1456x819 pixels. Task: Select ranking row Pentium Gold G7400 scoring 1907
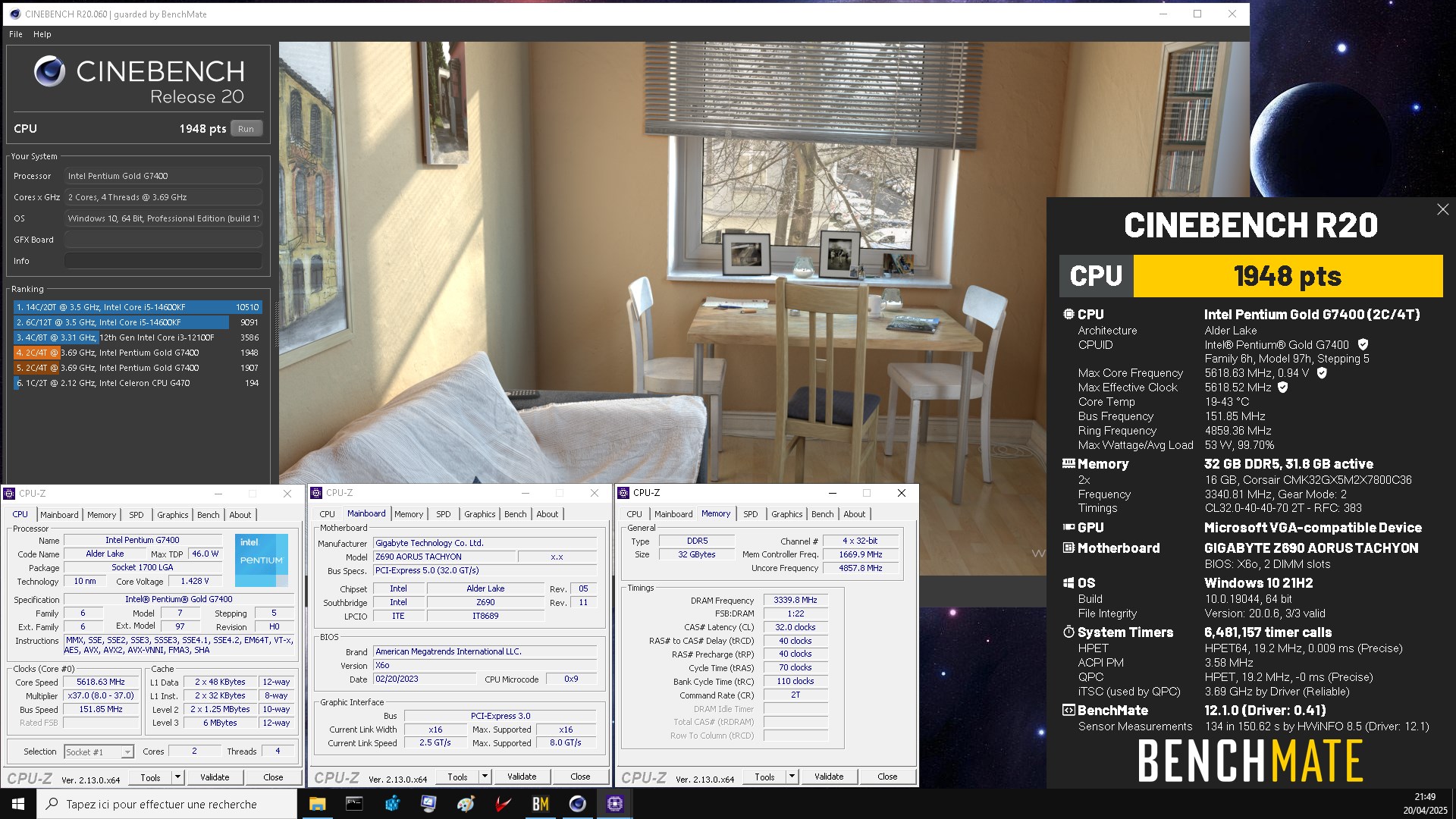click(138, 368)
